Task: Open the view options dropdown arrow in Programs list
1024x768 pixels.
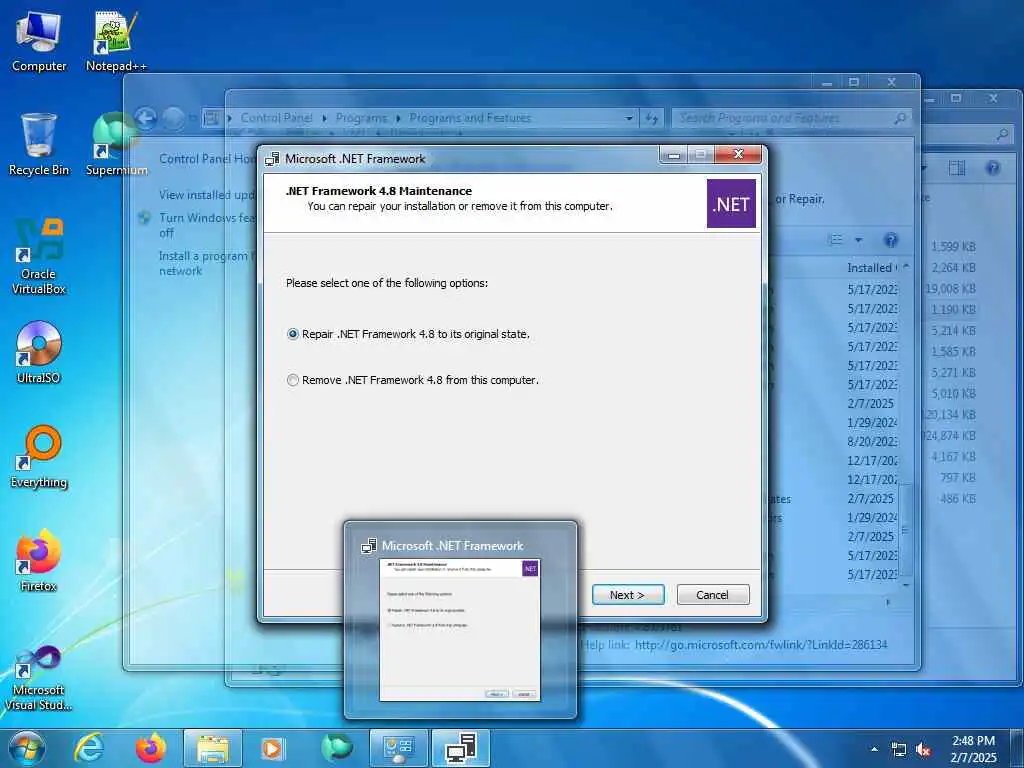Action: point(859,240)
